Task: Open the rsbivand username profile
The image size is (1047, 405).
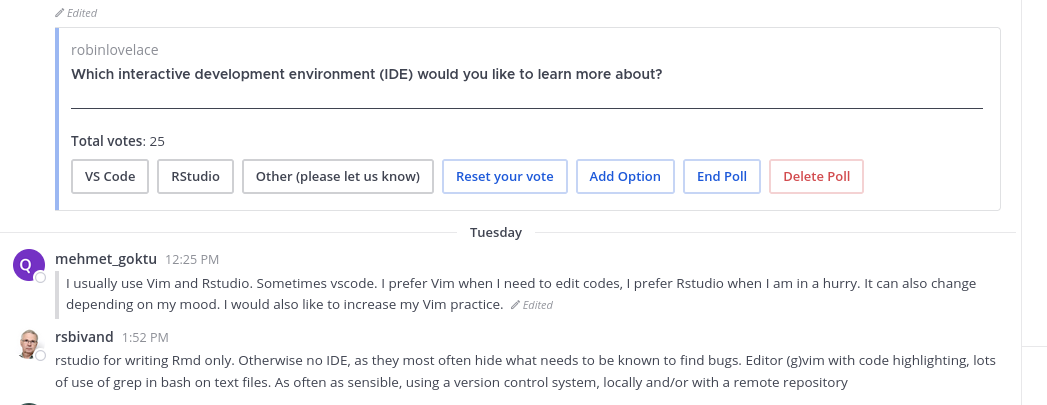Action: (x=85, y=337)
